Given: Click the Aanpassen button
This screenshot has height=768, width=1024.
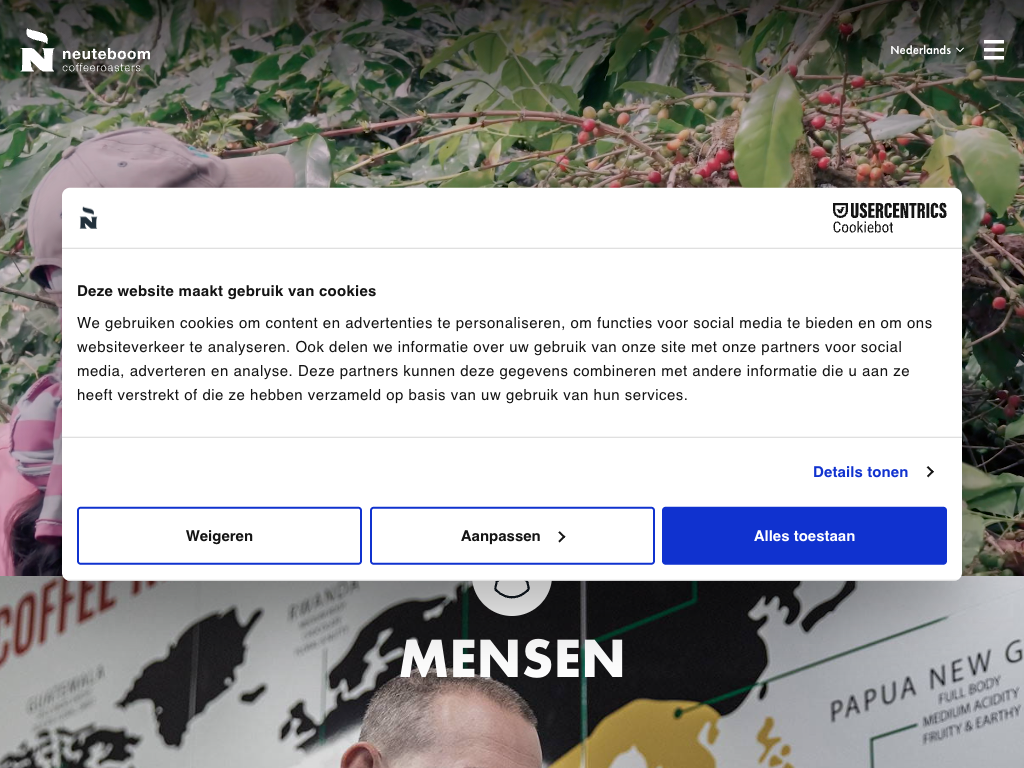Looking at the screenshot, I should (512, 536).
